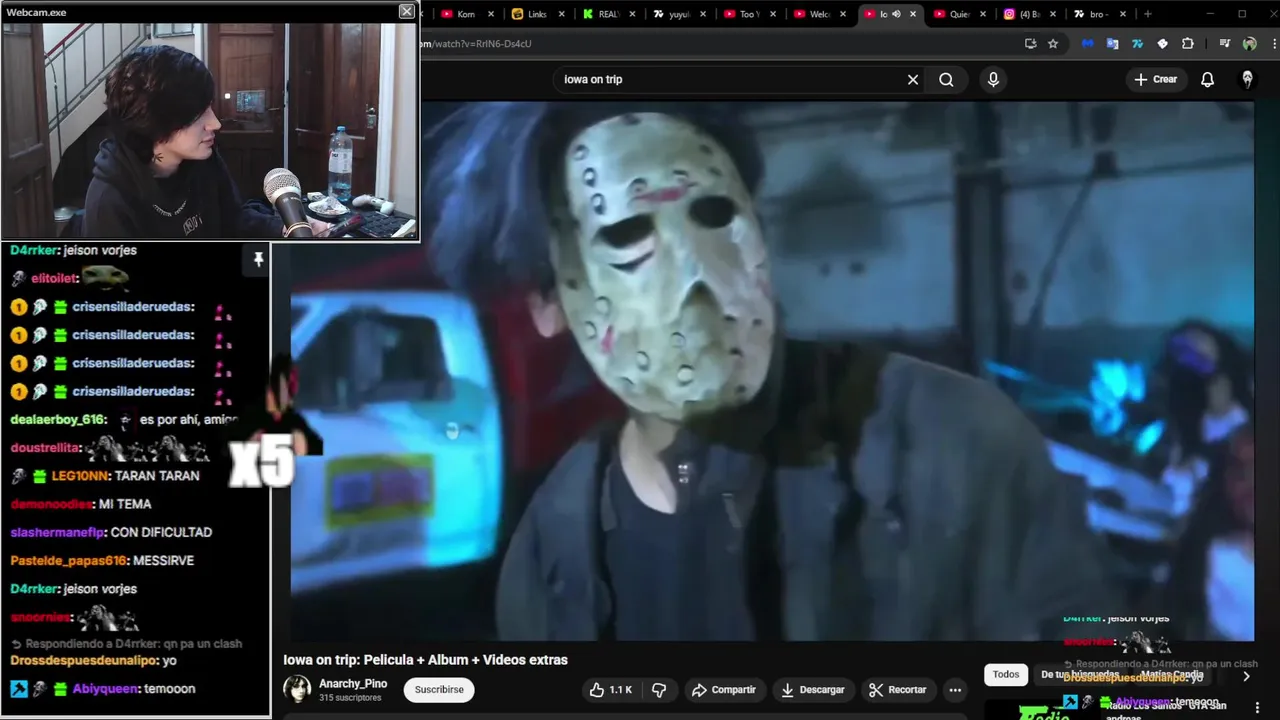Minimize the browser window

[1211, 14]
